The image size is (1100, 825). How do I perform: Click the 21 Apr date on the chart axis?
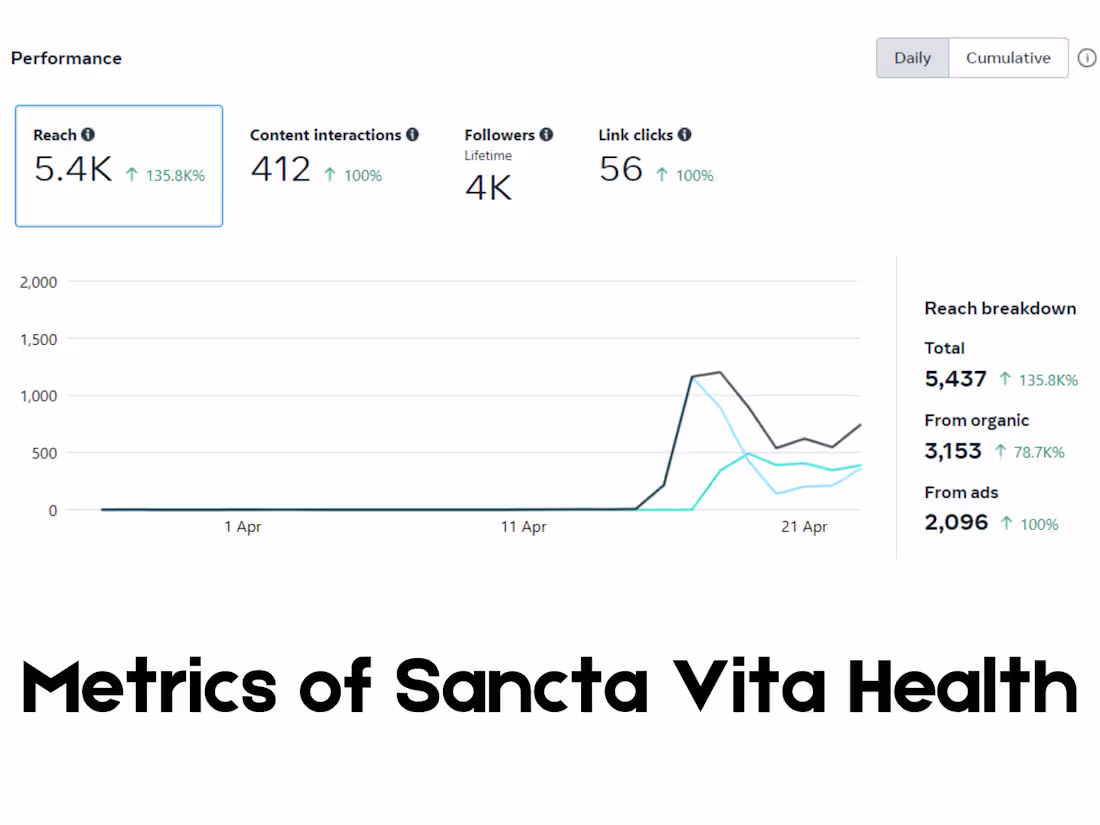pos(804,527)
